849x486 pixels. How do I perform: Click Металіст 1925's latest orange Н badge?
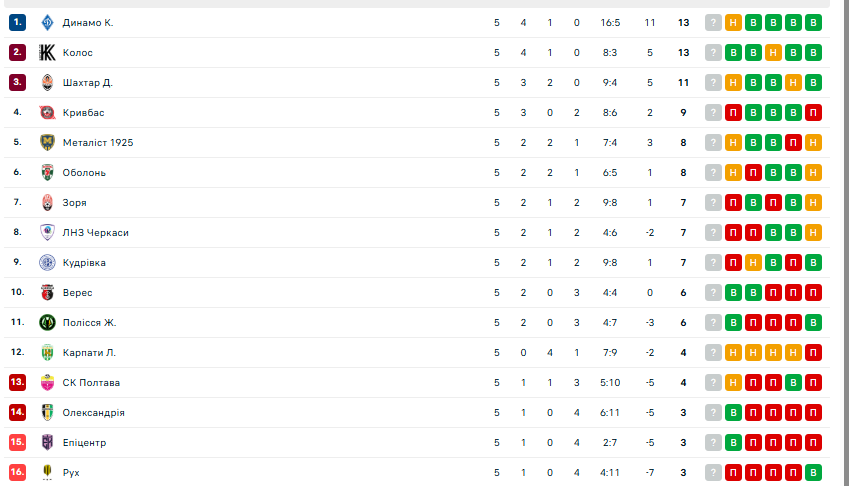813,143
